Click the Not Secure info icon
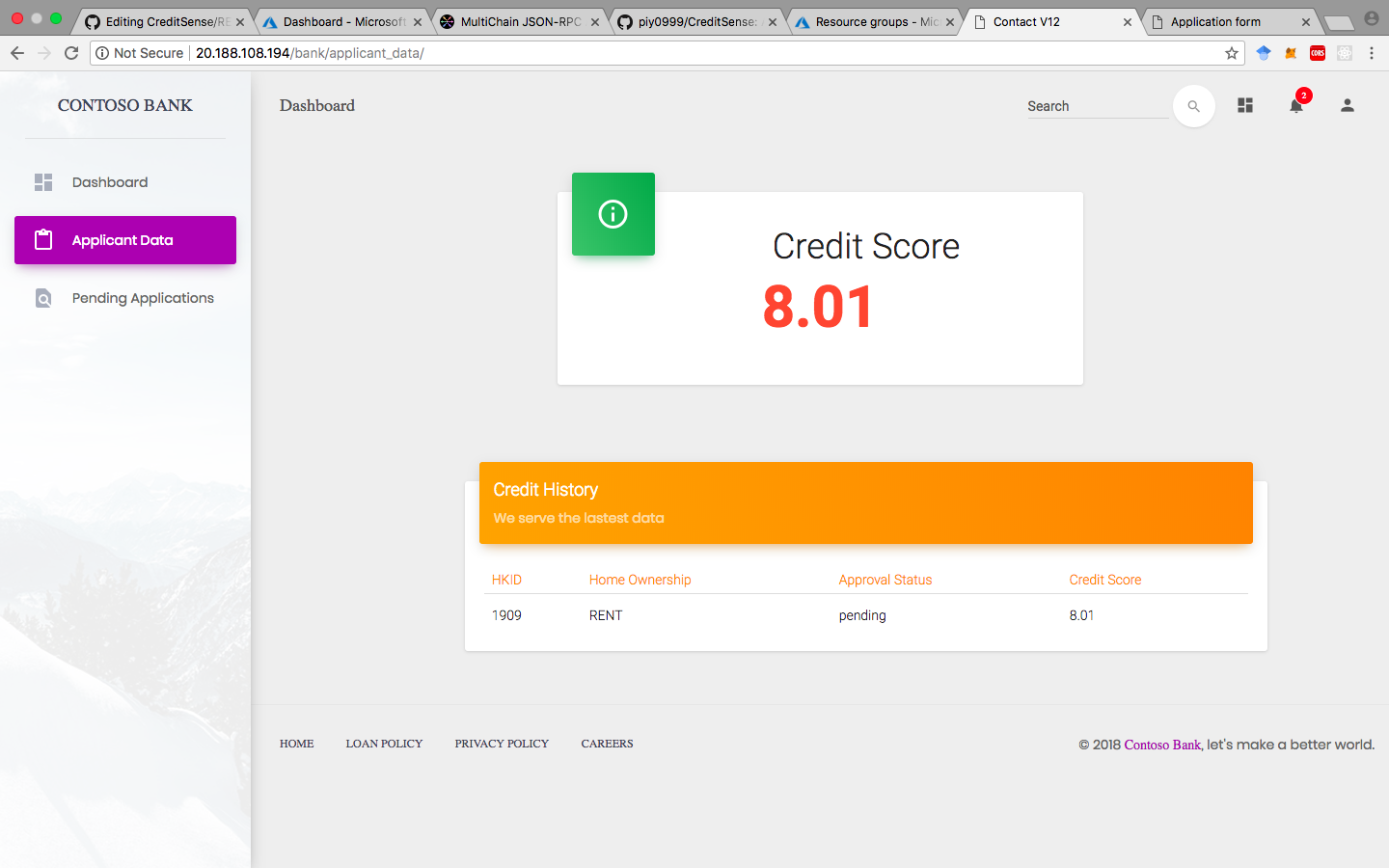The image size is (1389, 868). coord(102,53)
